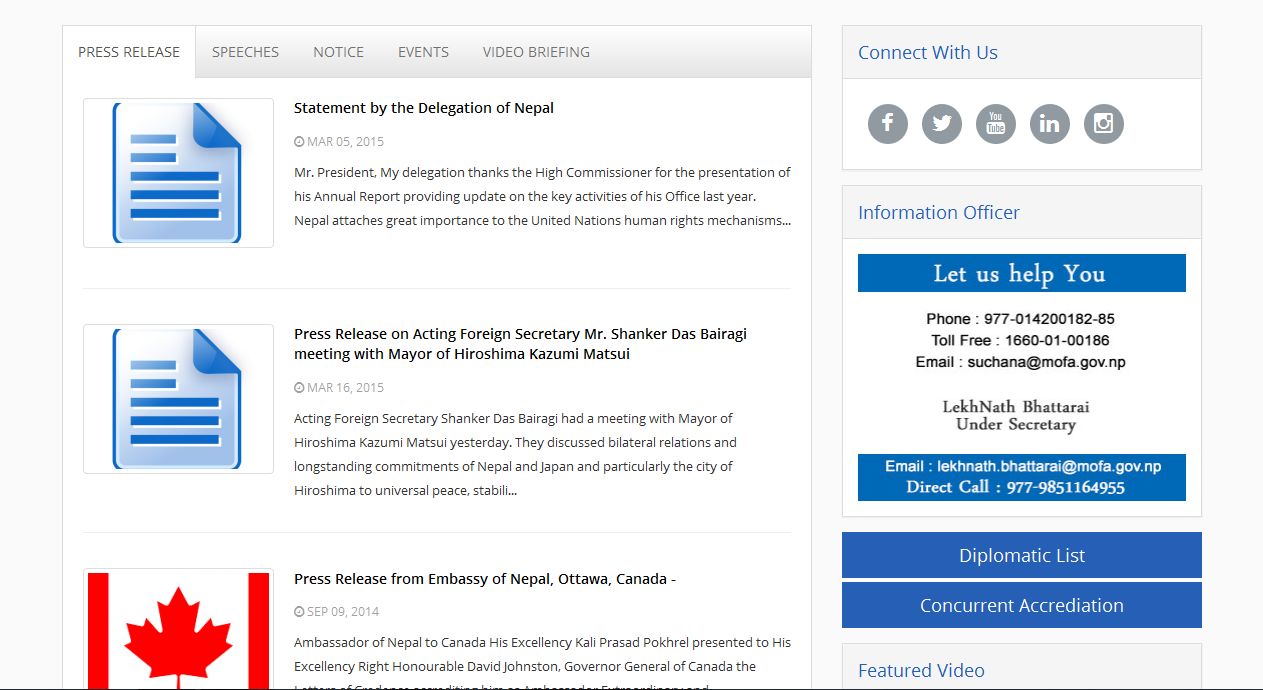1263x690 pixels.
Task: Click the document icon beside Hiroshima press release
Action: tap(178, 399)
